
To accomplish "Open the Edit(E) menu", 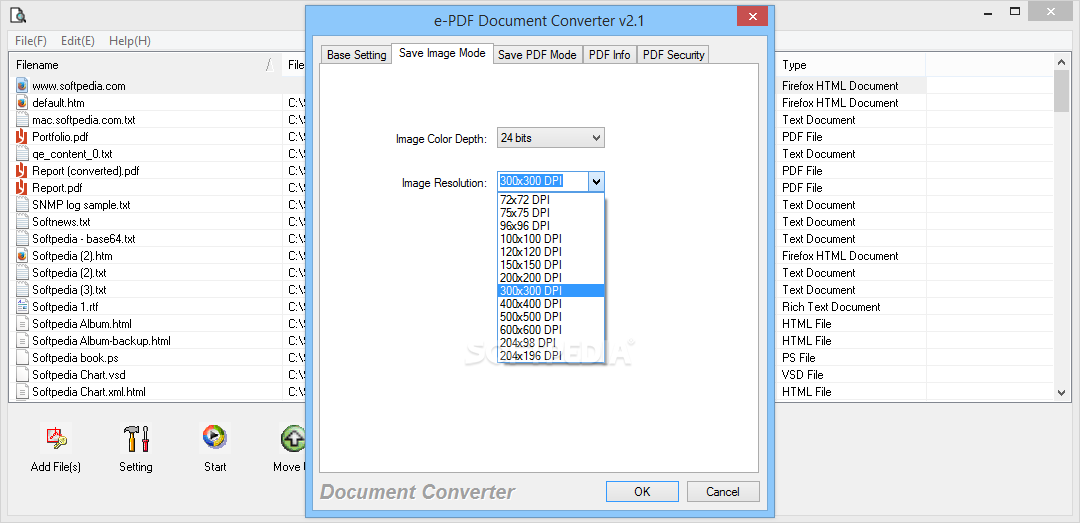I will 78,41.
